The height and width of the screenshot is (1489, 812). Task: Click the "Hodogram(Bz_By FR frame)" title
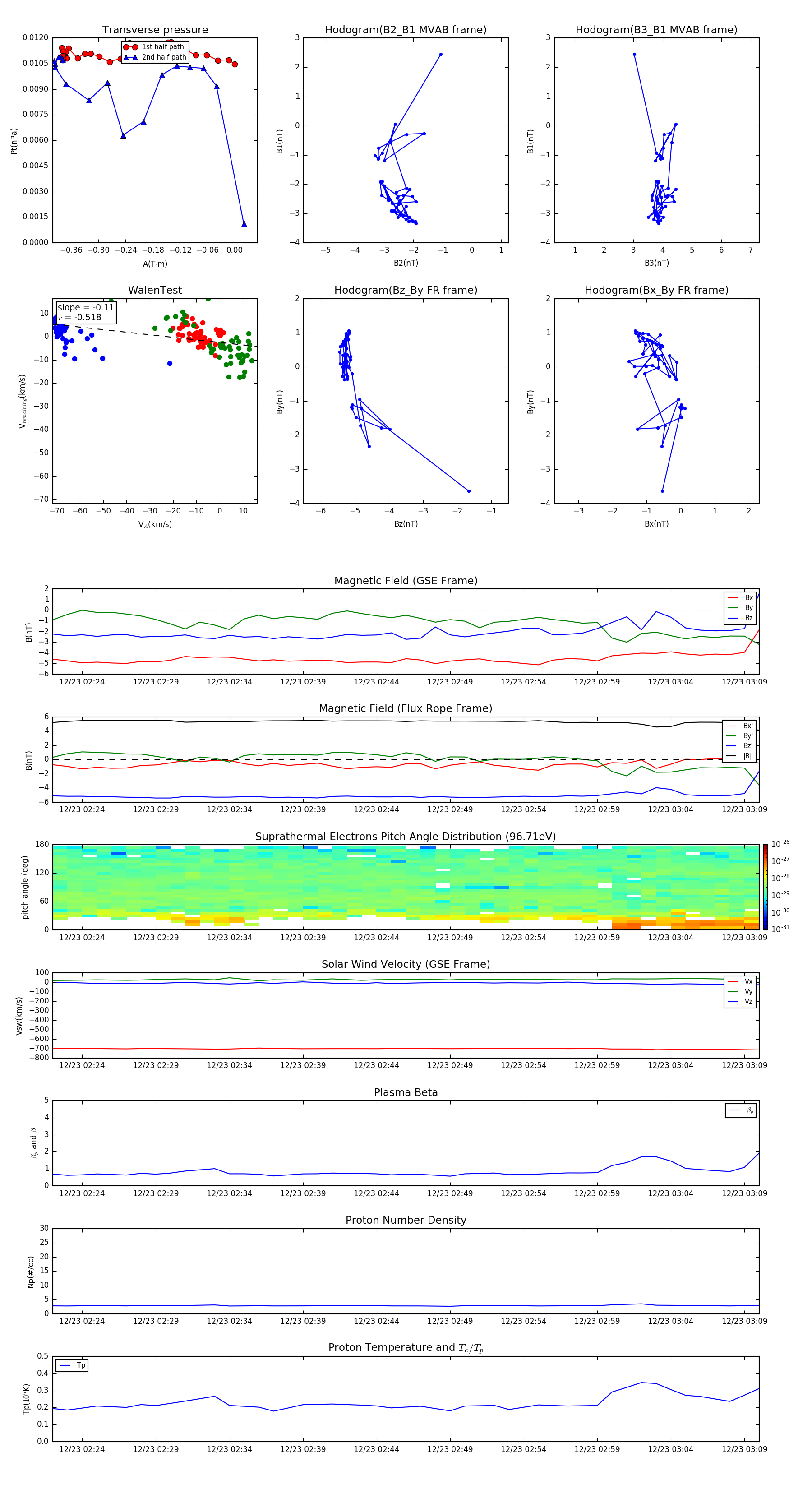(406, 290)
